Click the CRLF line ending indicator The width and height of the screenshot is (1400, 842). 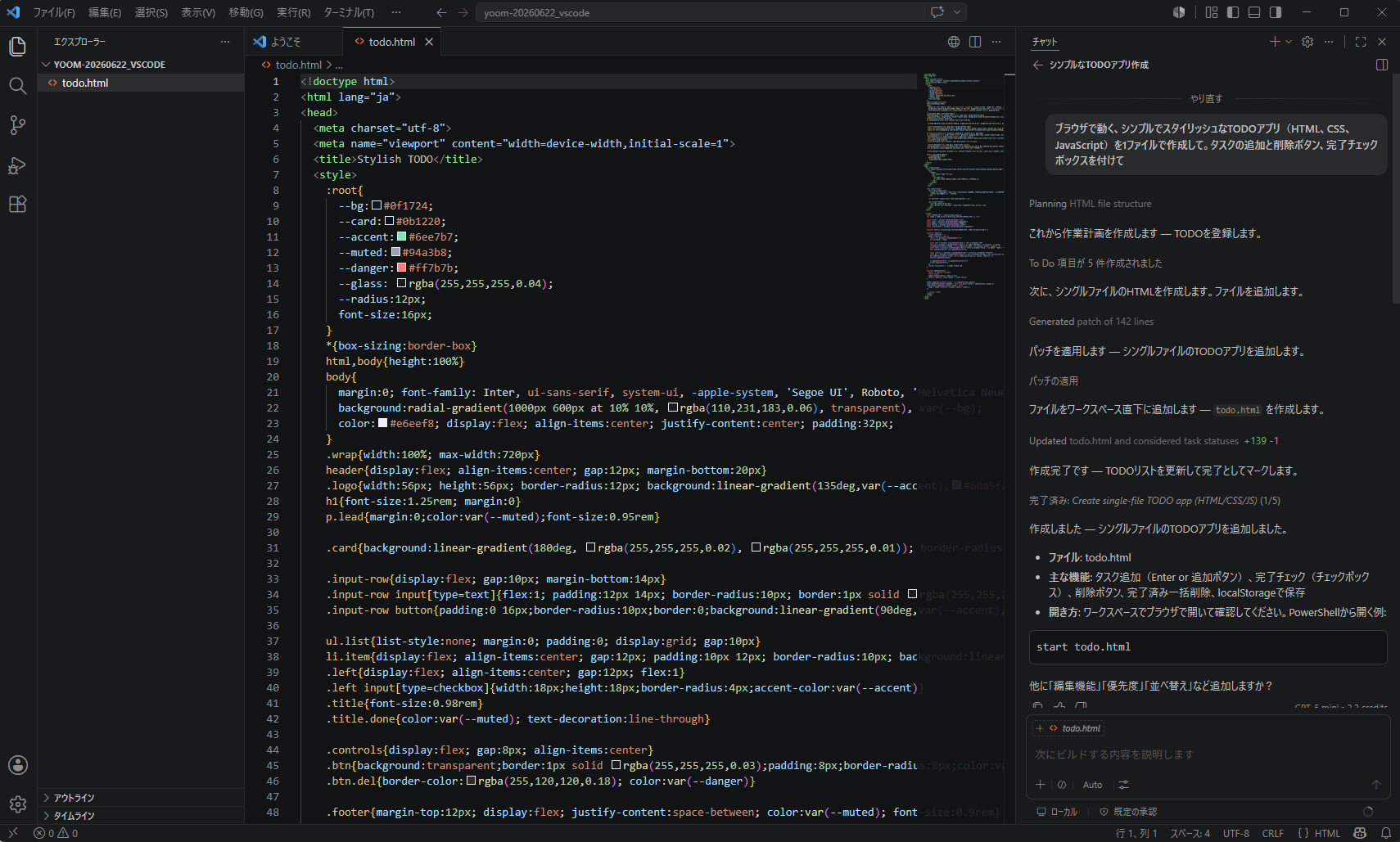[x=1273, y=833]
